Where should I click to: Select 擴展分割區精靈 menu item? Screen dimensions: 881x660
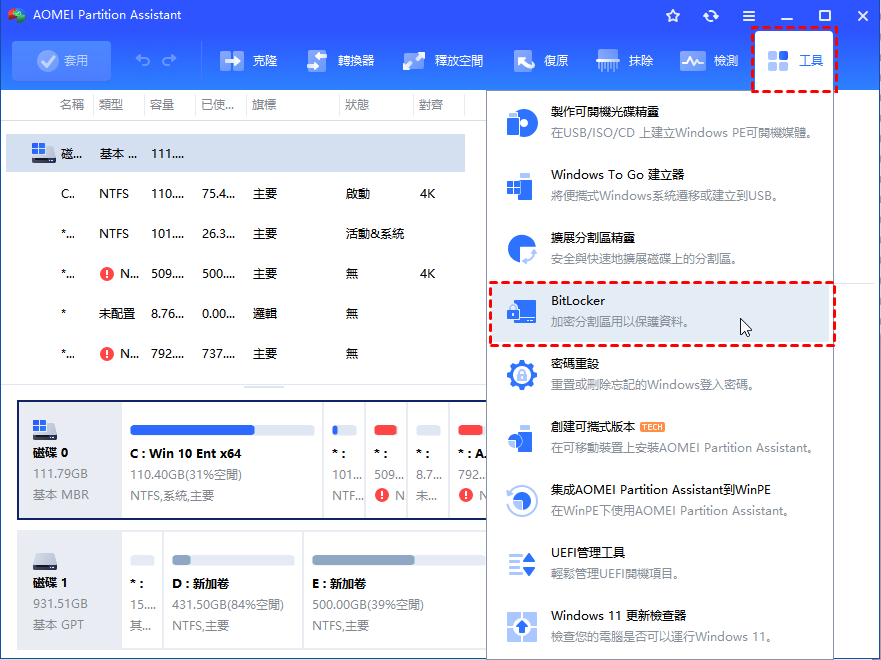(x=660, y=248)
